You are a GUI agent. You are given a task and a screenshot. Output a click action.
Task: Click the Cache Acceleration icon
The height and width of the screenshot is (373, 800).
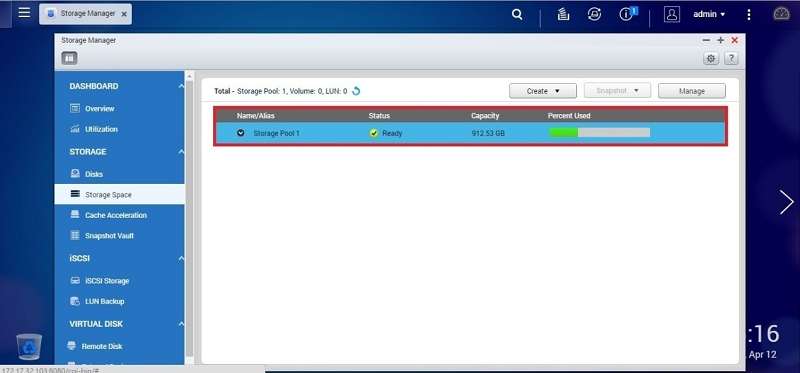point(75,215)
